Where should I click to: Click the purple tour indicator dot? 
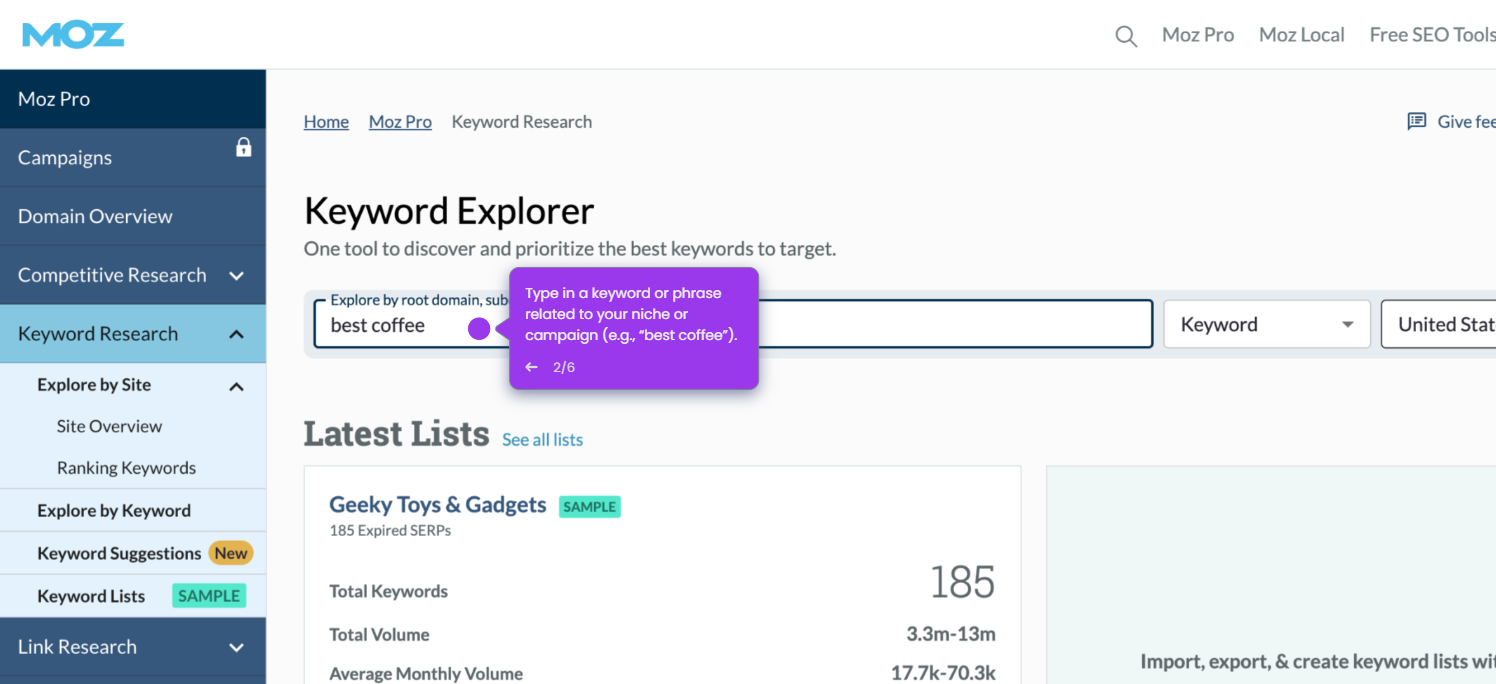pos(479,328)
